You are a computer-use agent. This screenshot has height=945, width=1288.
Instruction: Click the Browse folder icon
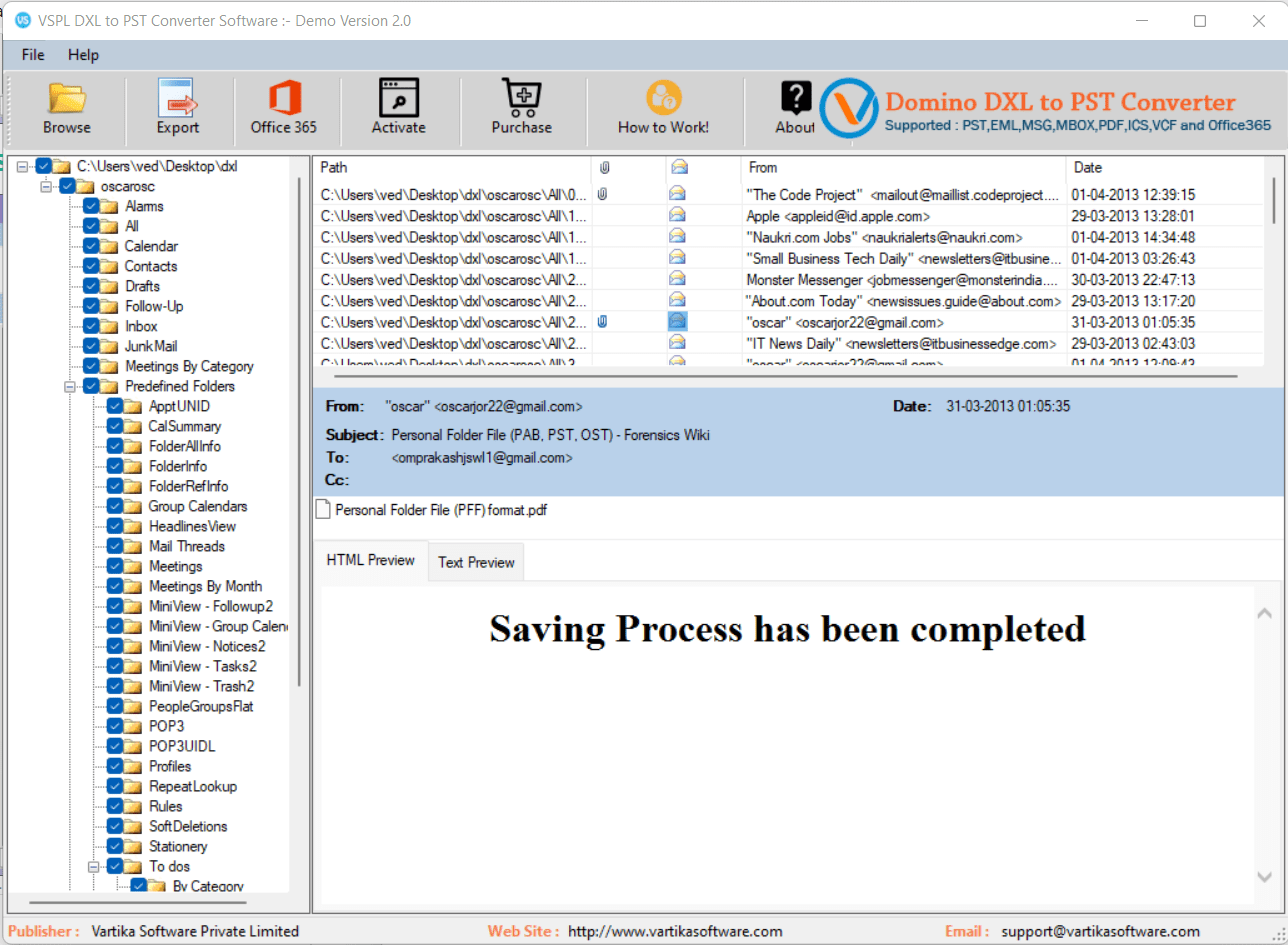[67, 98]
